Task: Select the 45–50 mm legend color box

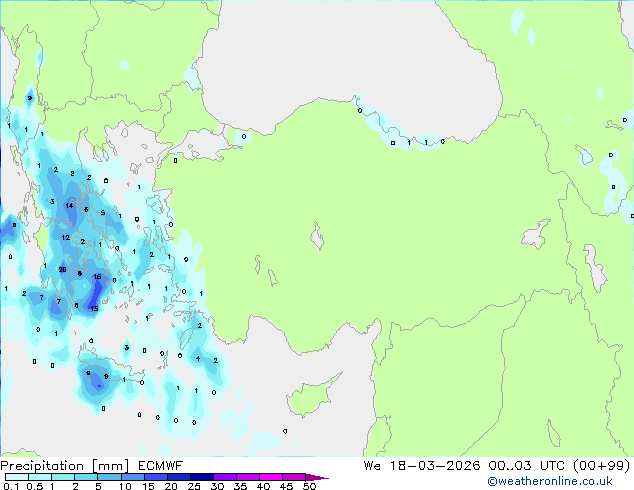Action: [x=294, y=477]
